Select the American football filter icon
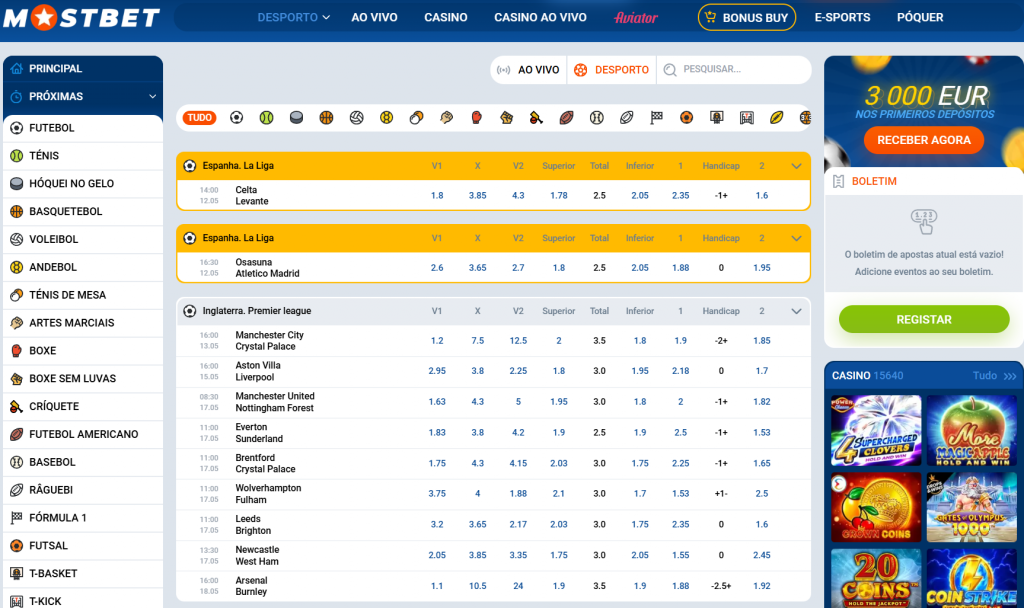 point(566,118)
